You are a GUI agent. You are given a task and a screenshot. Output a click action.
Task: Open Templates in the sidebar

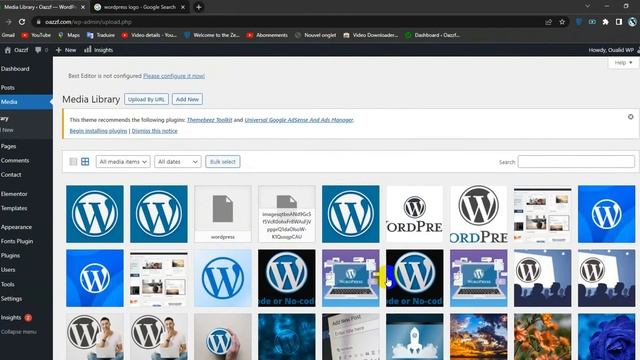point(14,208)
